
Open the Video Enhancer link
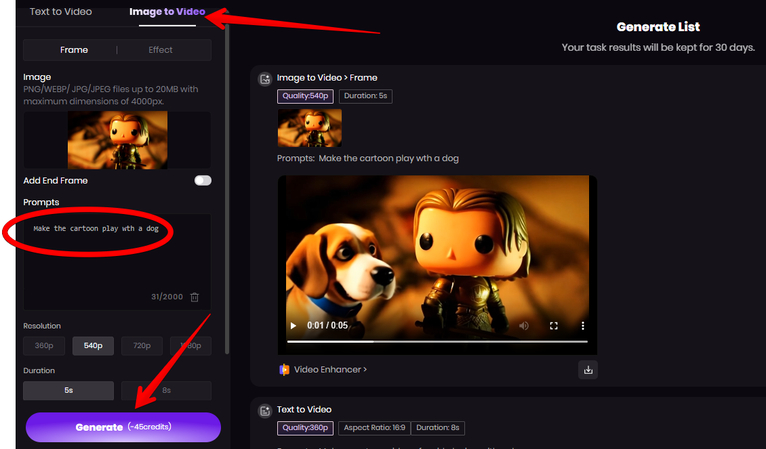(x=330, y=369)
